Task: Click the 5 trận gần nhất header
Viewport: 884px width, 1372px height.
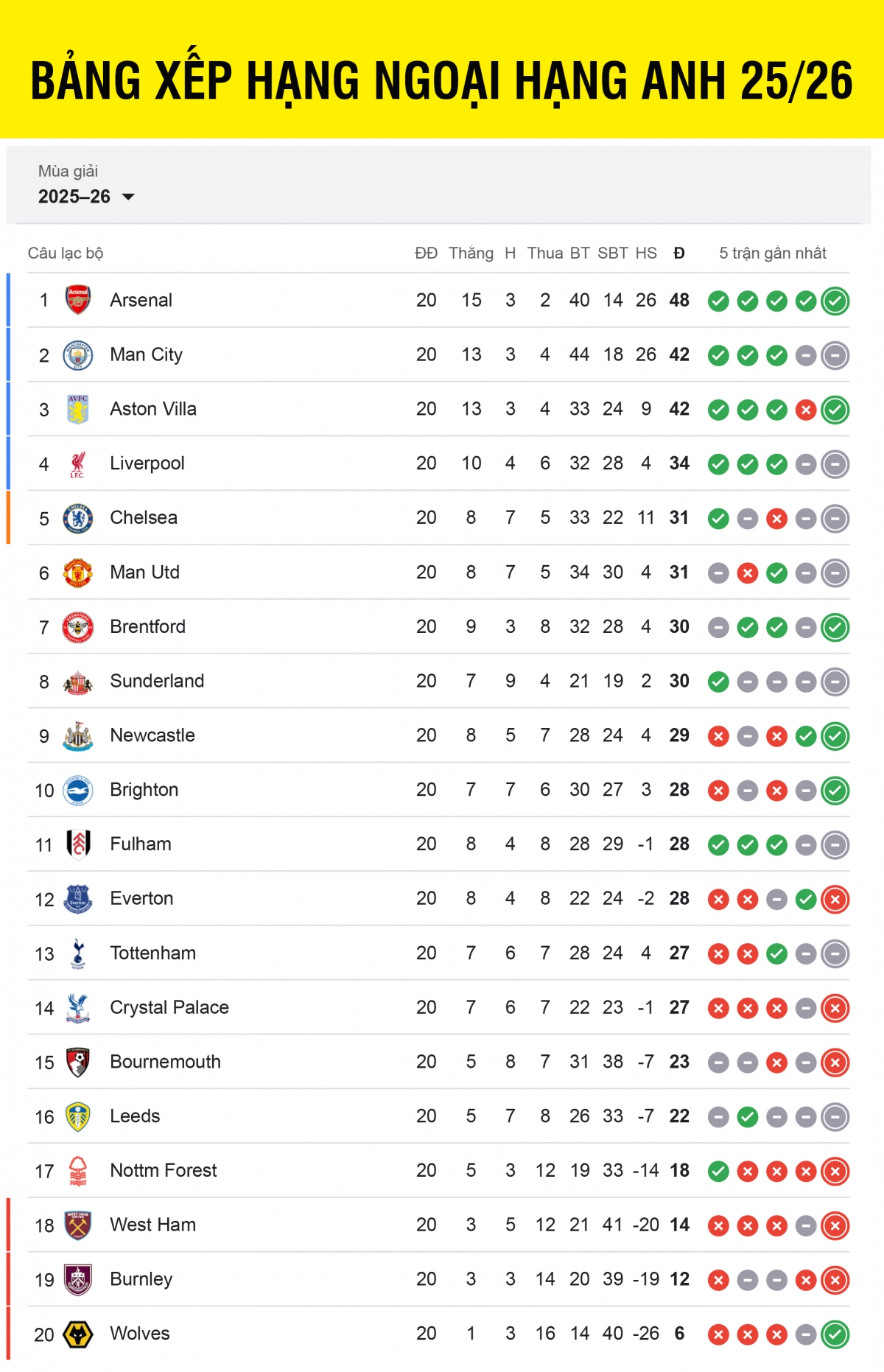Action: point(773,253)
